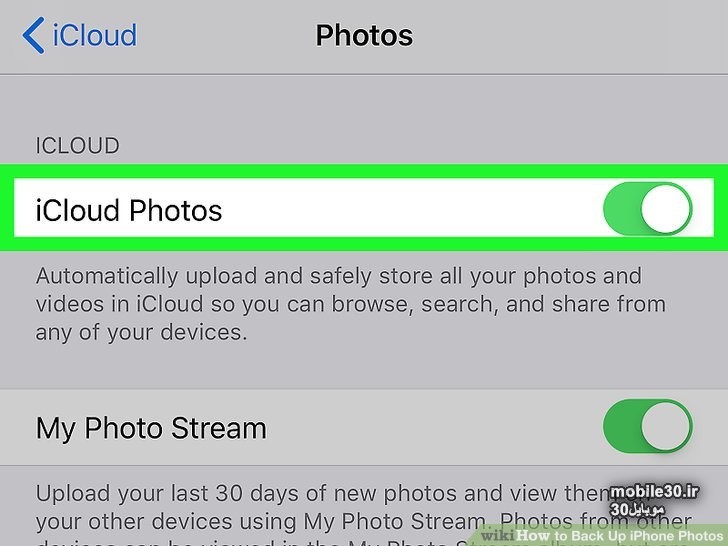Click the Photos page title
728x546 pixels.
pyautogui.click(x=364, y=35)
